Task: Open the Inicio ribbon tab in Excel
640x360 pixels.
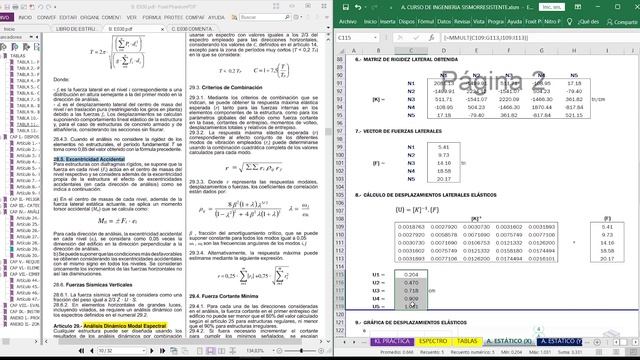Action: pos(370,22)
